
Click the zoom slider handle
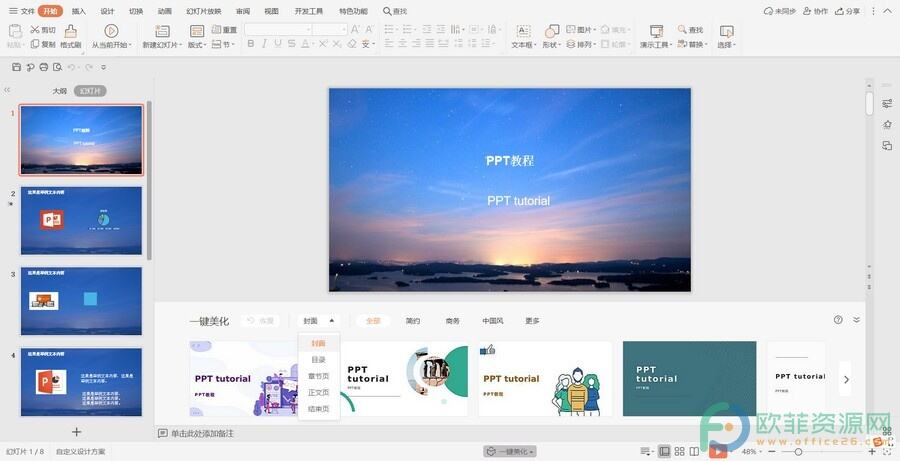(798, 452)
